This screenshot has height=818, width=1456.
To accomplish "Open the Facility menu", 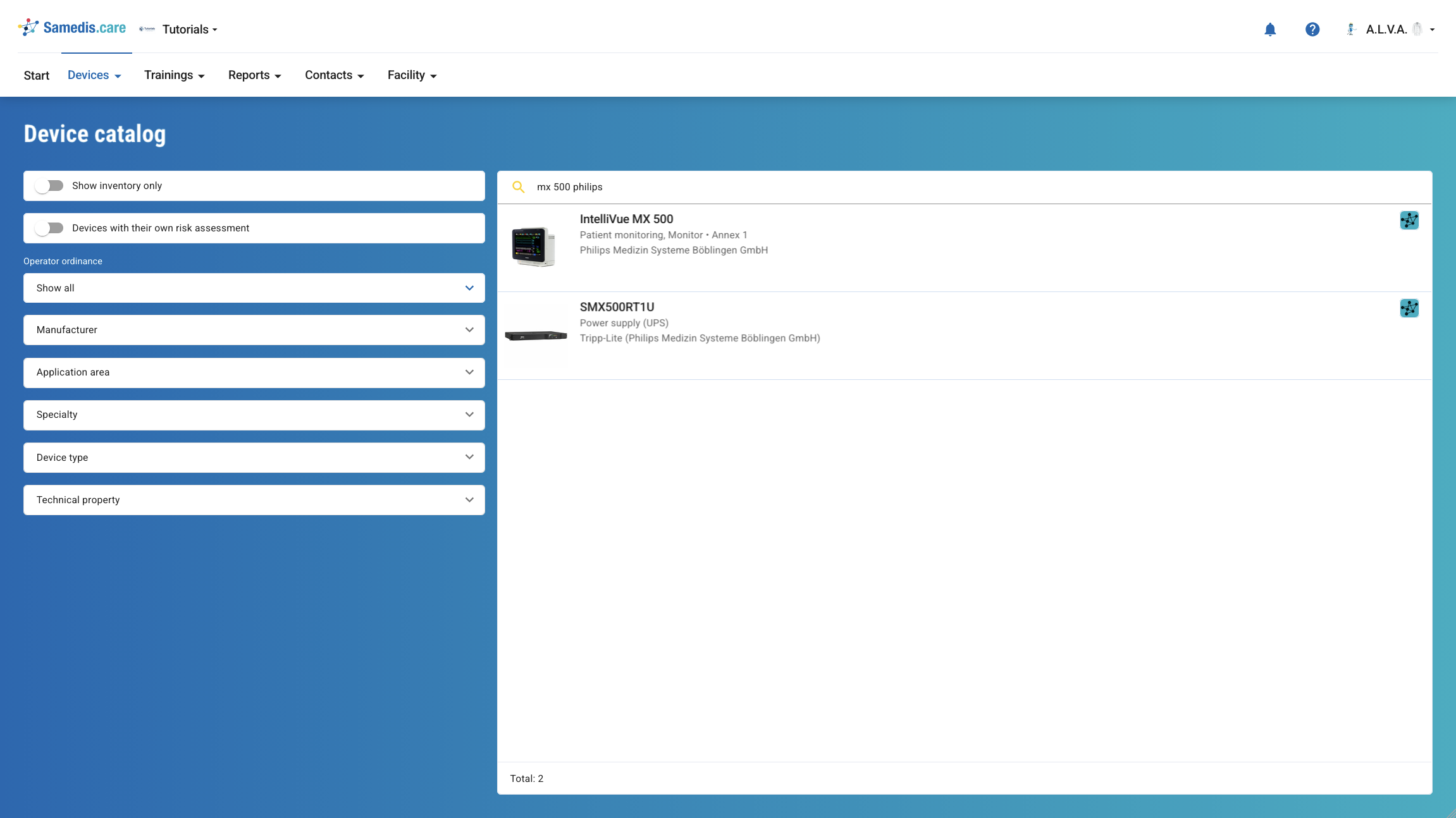I will [x=412, y=75].
